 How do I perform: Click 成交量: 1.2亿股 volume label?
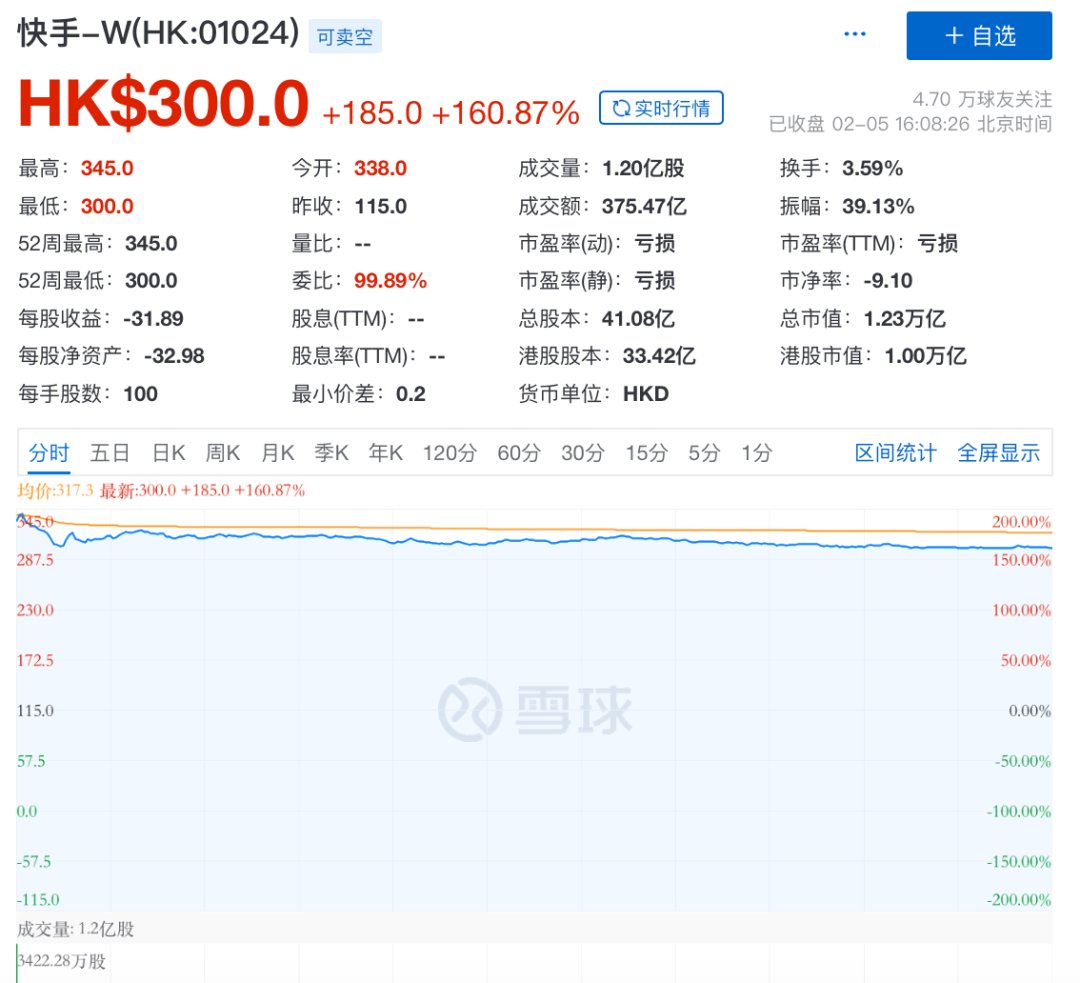point(76,929)
